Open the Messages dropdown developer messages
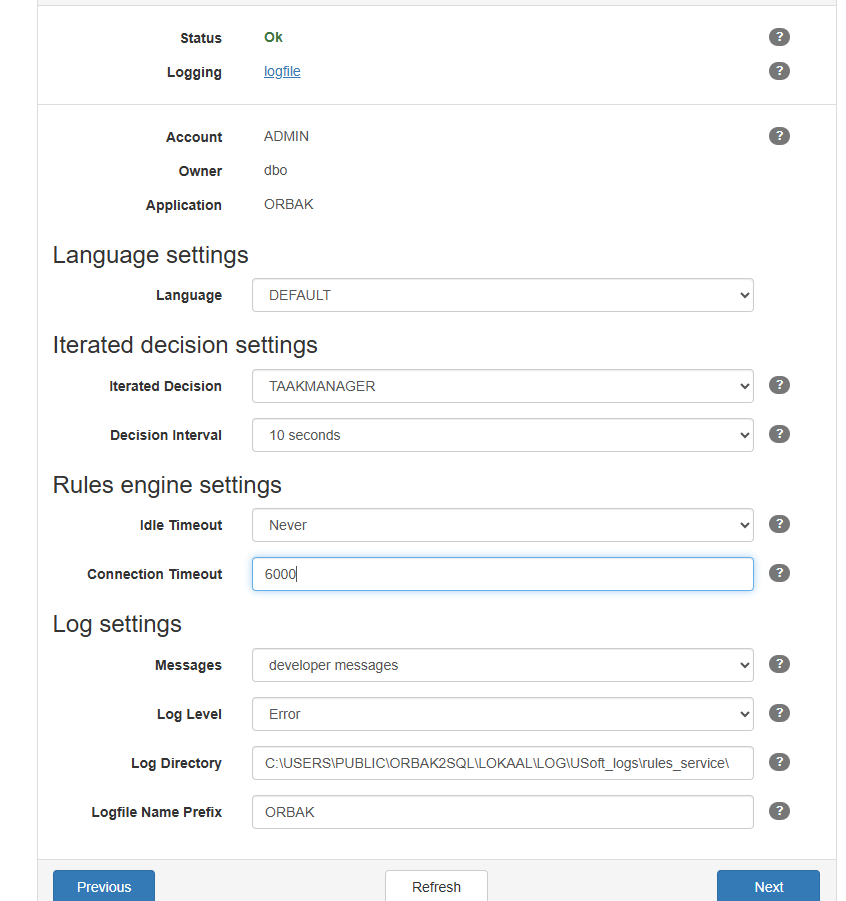Viewport: 846px width, 901px height. click(x=502, y=665)
